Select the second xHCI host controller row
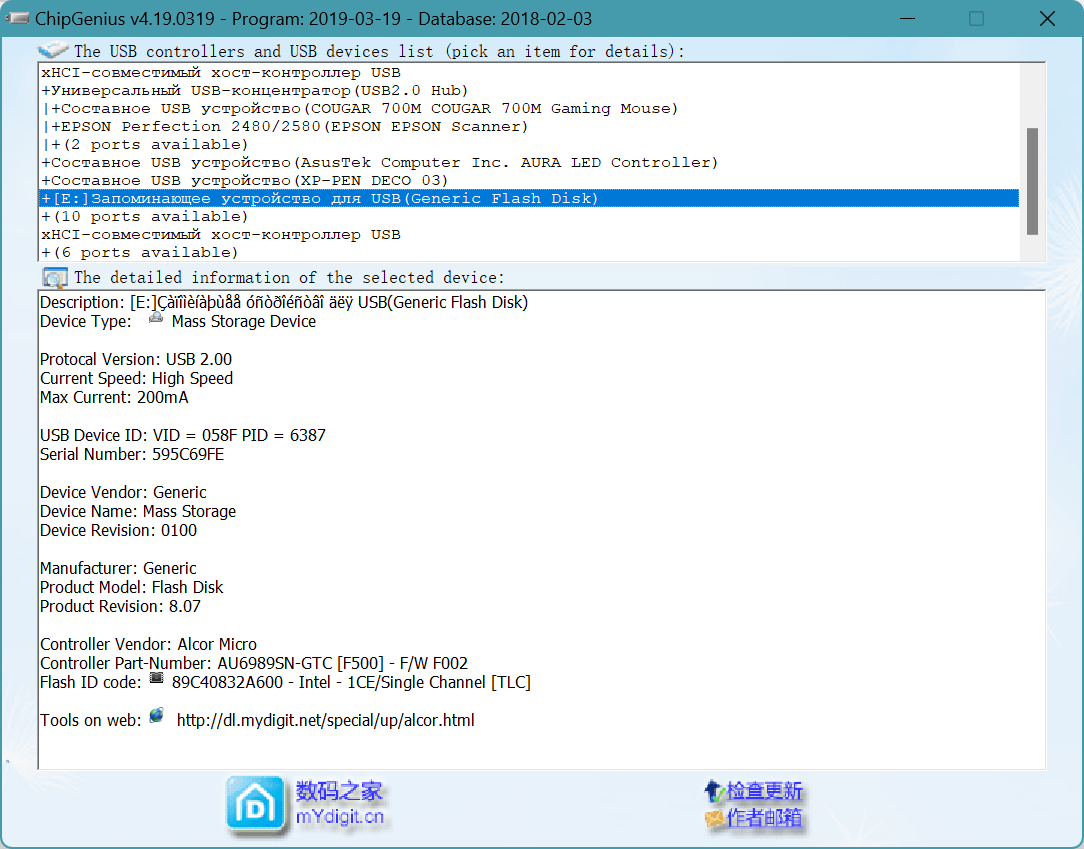The image size is (1084, 849). click(x=529, y=234)
